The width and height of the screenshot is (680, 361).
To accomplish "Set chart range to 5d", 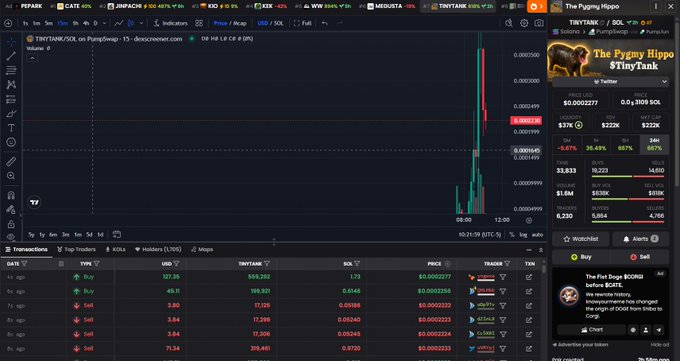I will pos(89,234).
